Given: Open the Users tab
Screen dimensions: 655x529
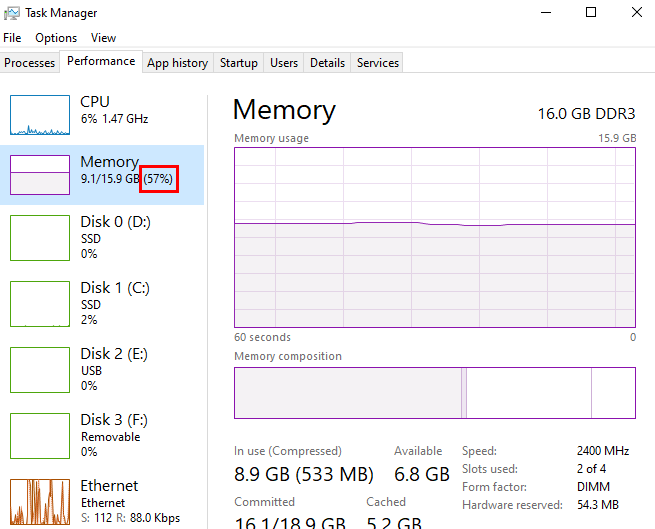Looking at the screenshot, I should coord(284,63).
